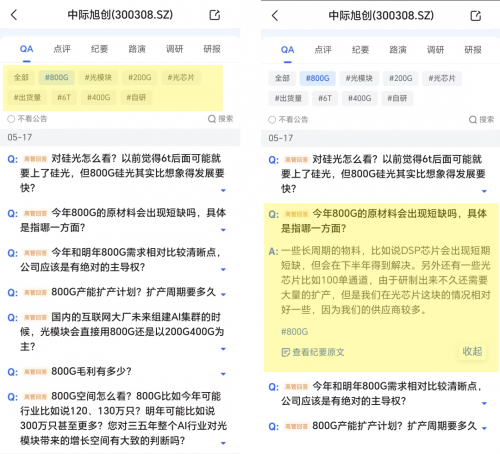This screenshot has height=454, width=500.
Task: Select #400G filter tag on left screen
Action: coord(99,98)
